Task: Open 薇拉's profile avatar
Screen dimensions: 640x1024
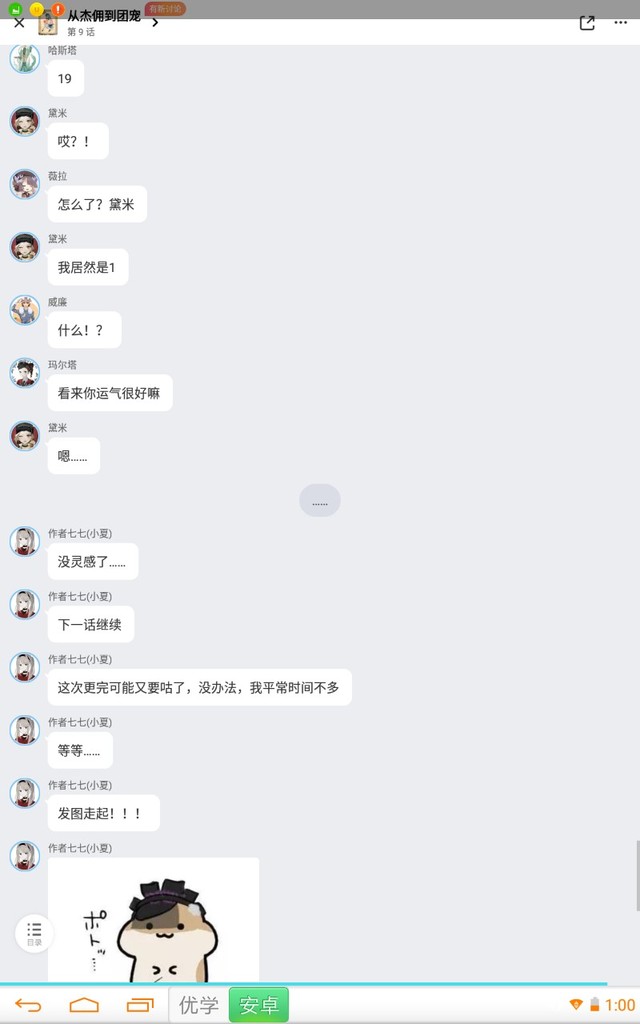Action: [25, 184]
